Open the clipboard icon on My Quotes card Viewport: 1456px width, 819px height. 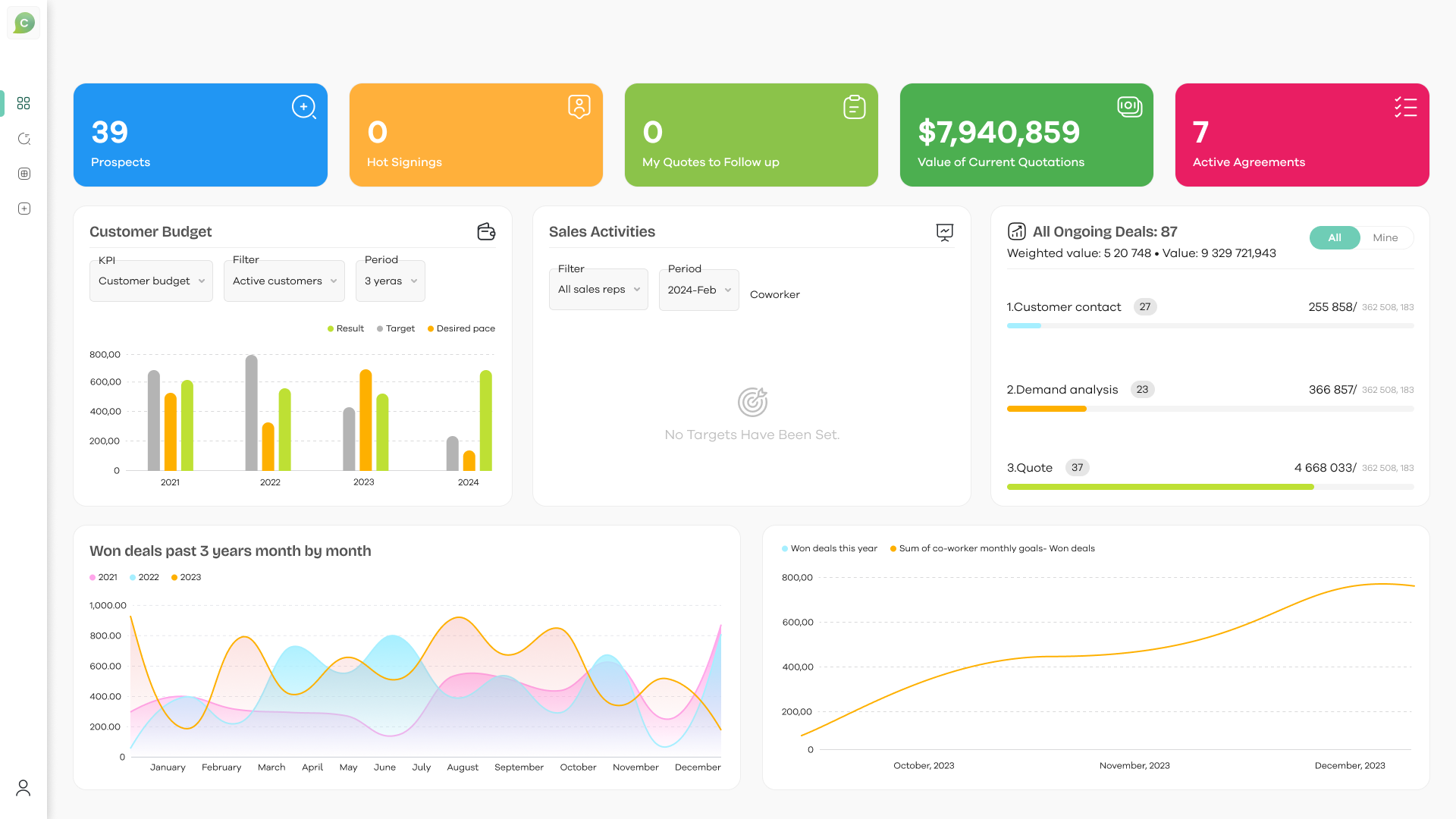(x=854, y=106)
